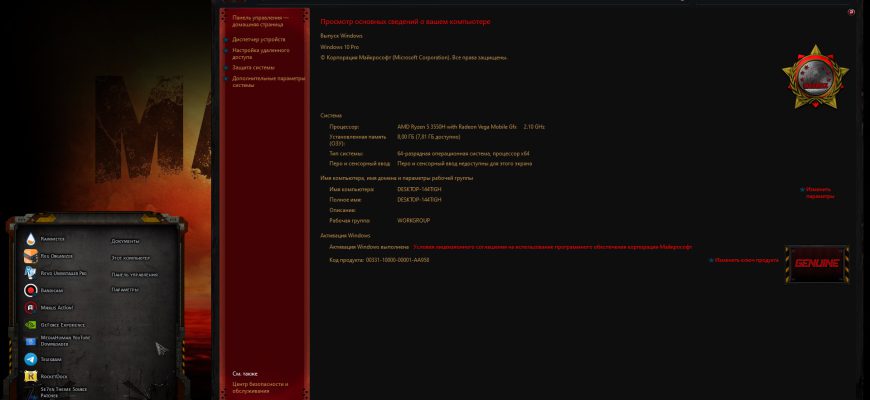
Task: Launch Telegram from the start menu
Action: pos(31,359)
